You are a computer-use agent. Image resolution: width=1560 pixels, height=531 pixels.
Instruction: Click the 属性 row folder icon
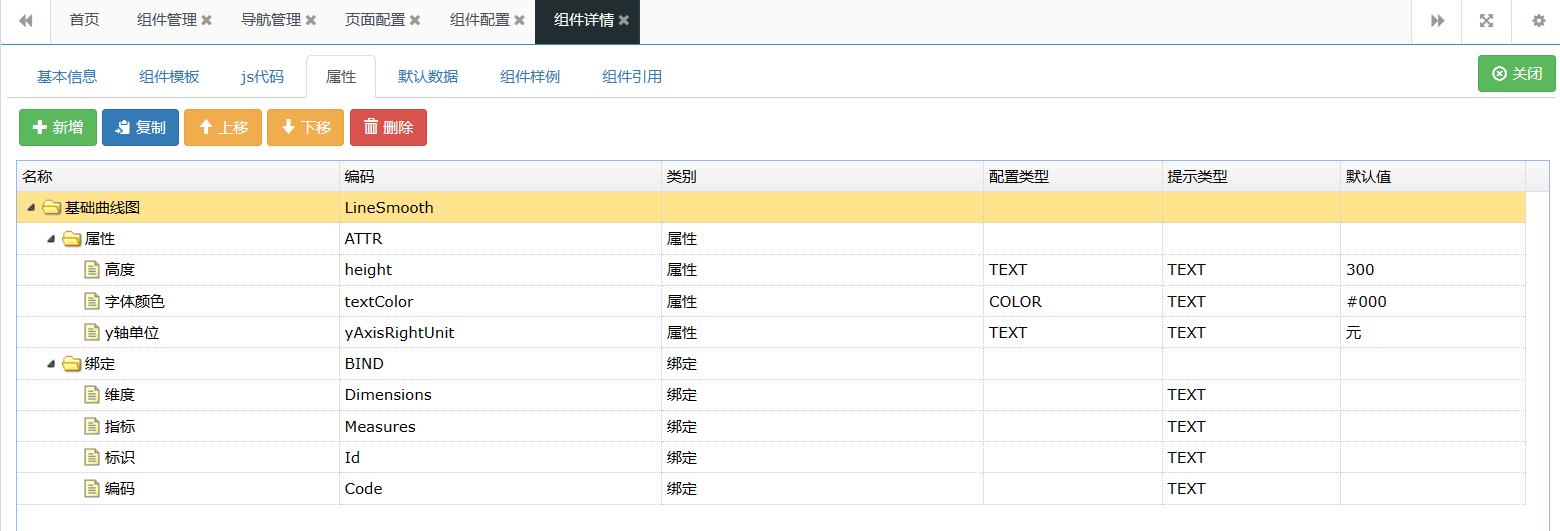[x=71, y=239]
